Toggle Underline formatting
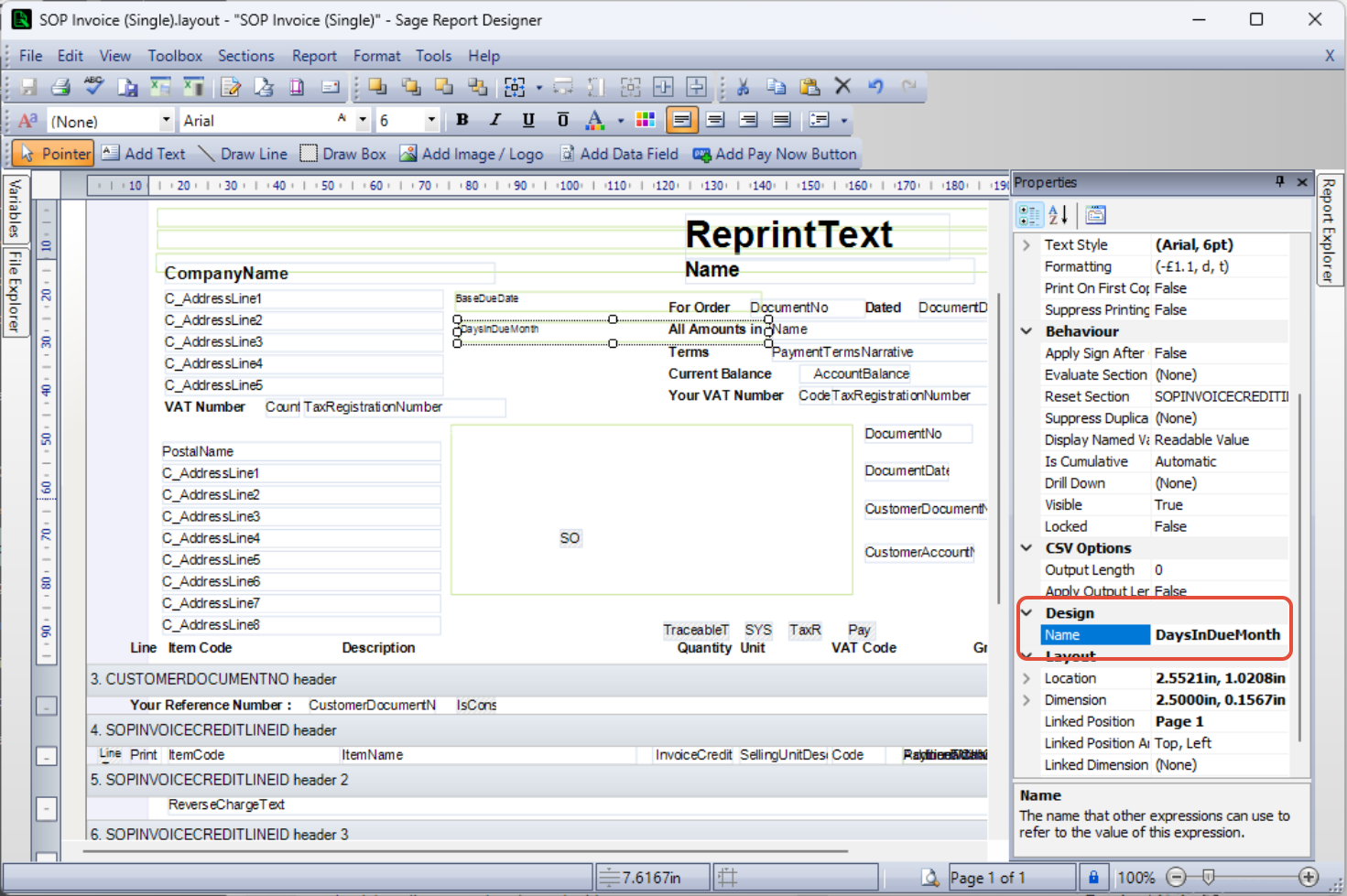Viewport: 1347px width, 896px height. pos(528,120)
